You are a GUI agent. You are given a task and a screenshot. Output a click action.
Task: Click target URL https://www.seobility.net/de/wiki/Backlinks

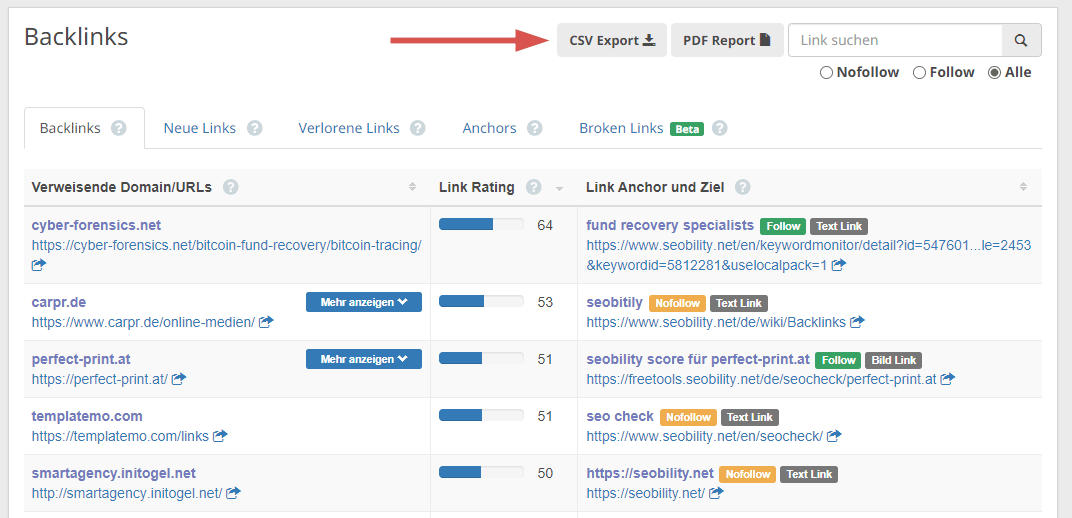click(x=716, y=321)
